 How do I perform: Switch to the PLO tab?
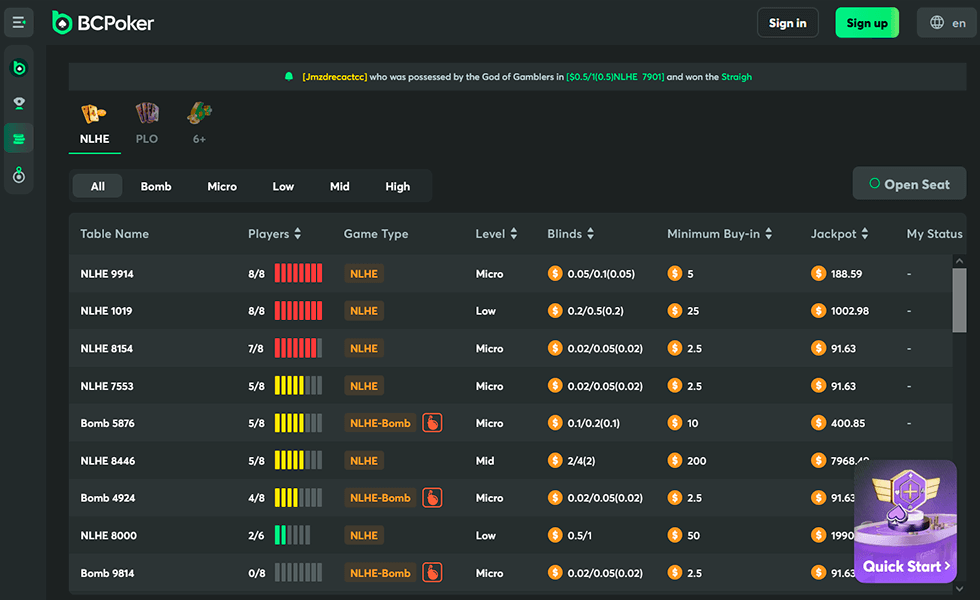[x=147, y=139]
